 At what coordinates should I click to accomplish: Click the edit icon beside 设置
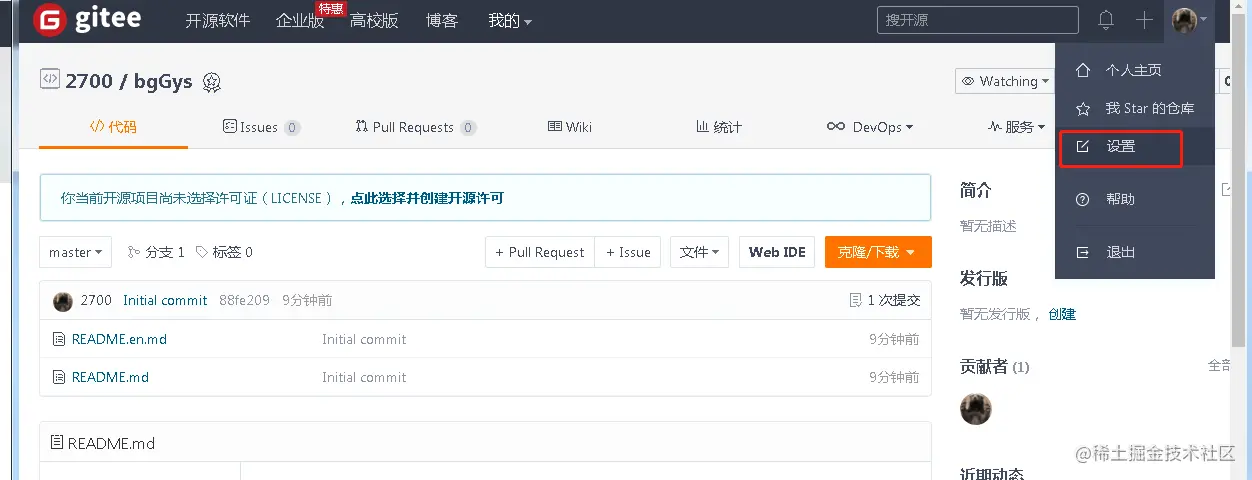click(1082, 147)
